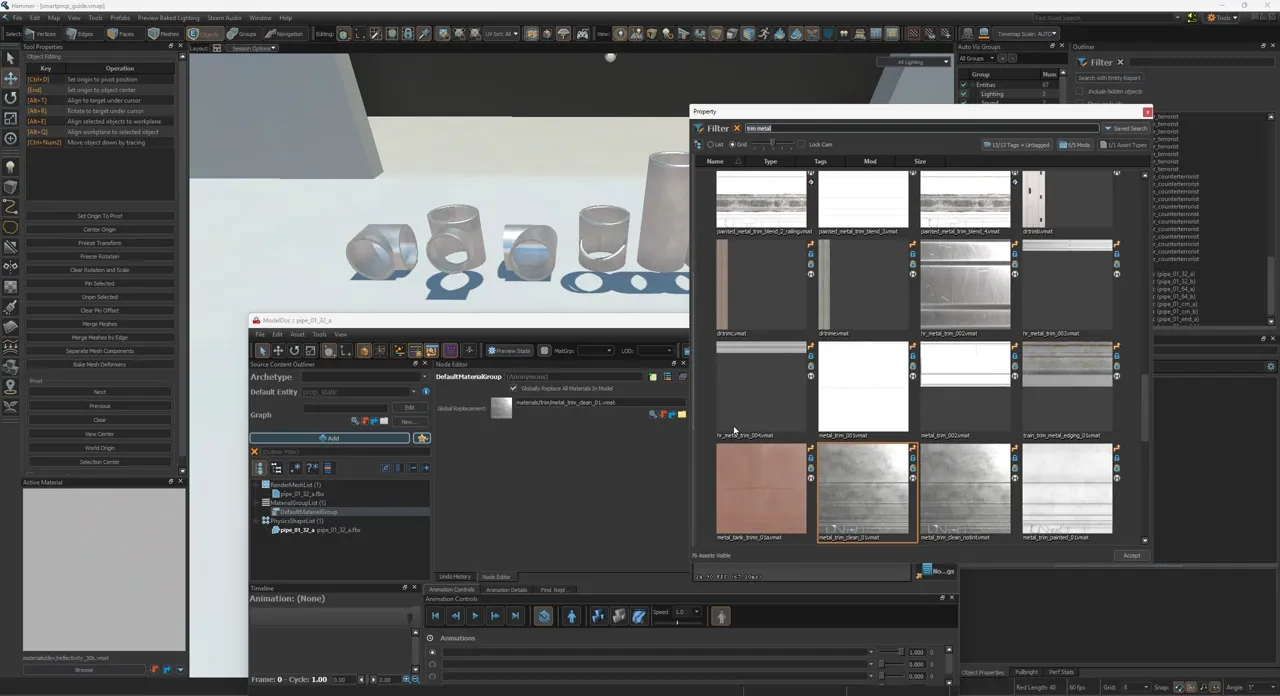The image size is (1280, 696).
Task: Click the Bake Mesh Deformers button
Action: 100,364
